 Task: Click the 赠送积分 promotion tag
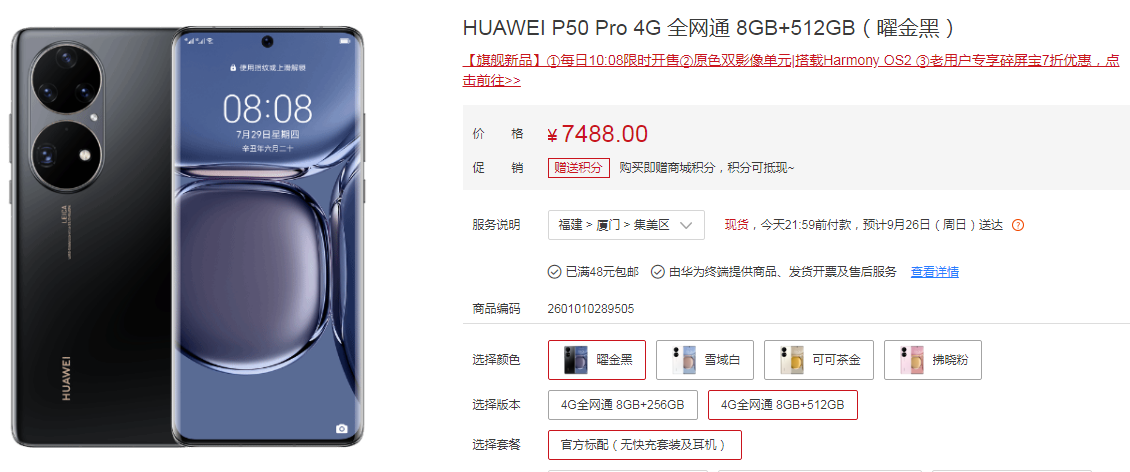coord(579,167)
